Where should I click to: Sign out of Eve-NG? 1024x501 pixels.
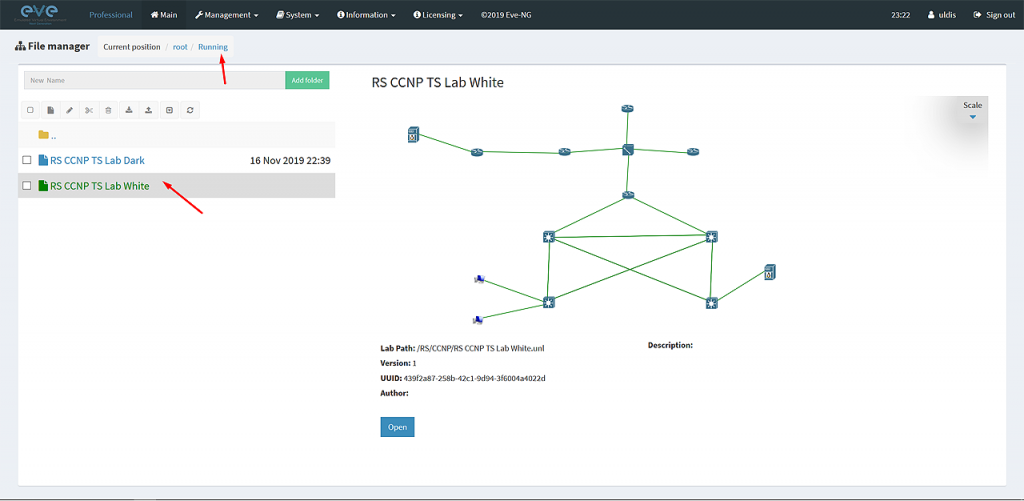(x=994, y=15)
